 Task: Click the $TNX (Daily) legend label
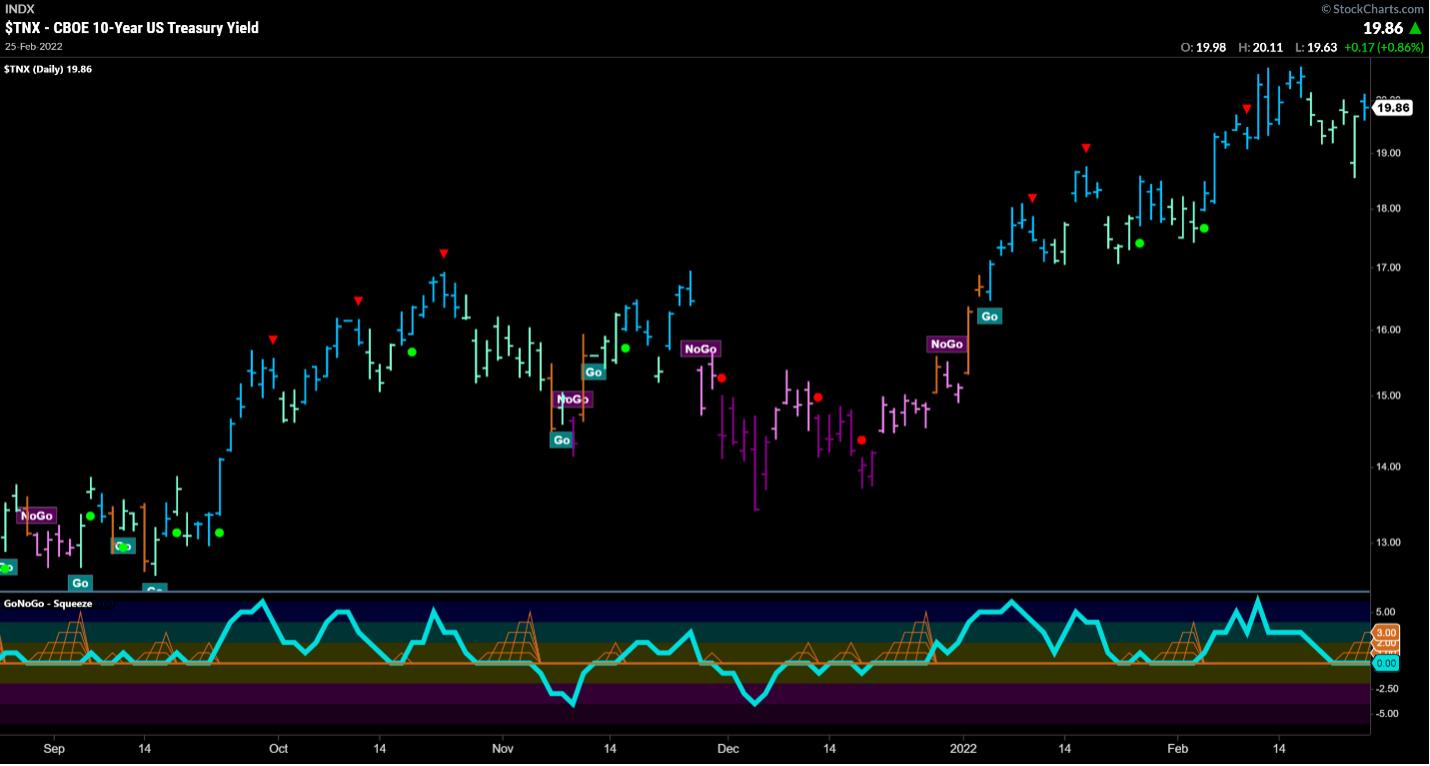pyautogui.click(x=49, y=69)
